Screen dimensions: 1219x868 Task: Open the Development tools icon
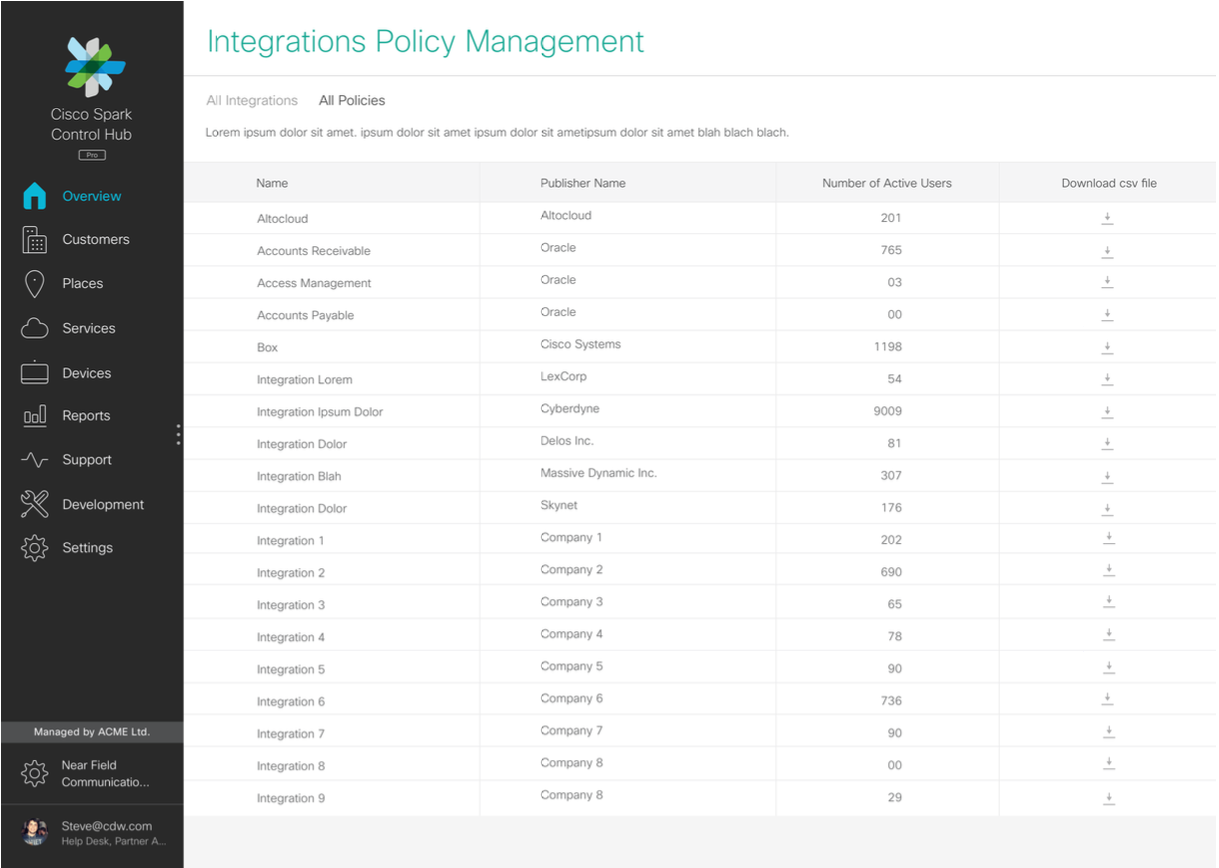34,504
